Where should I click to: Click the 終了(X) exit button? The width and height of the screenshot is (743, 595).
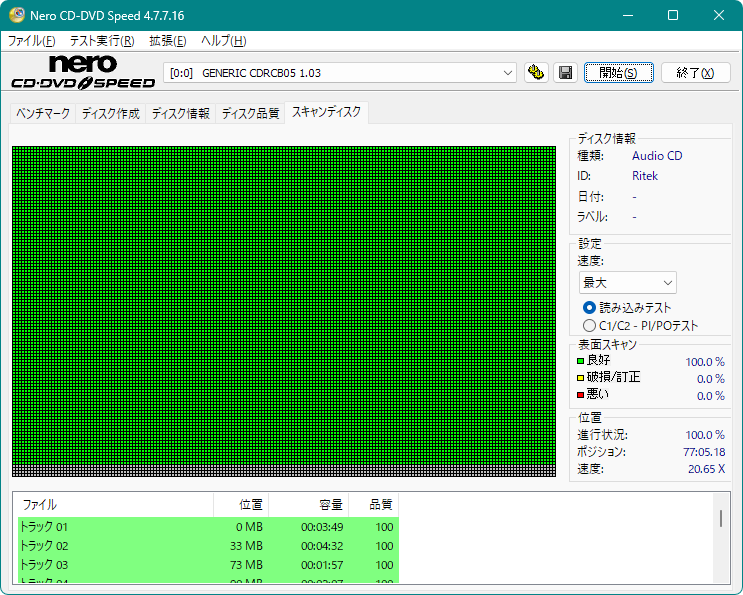click(695, 72)
